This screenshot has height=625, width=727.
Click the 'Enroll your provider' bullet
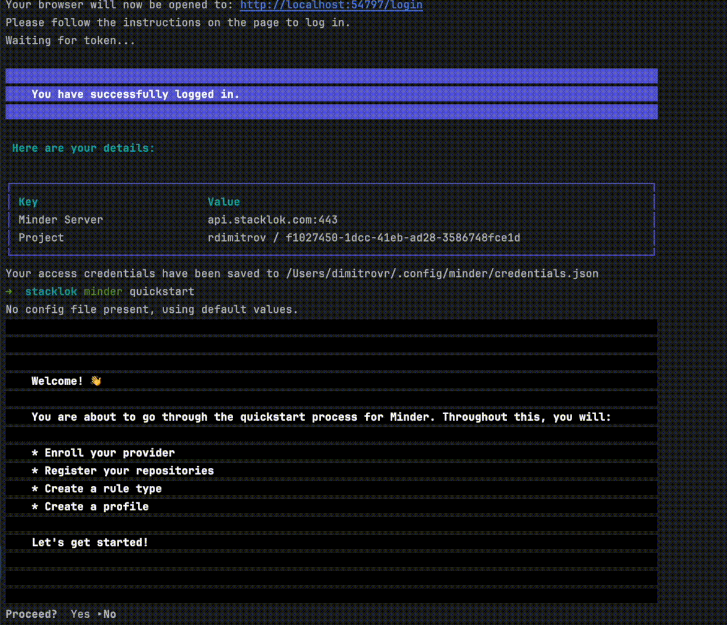point(103,453)
